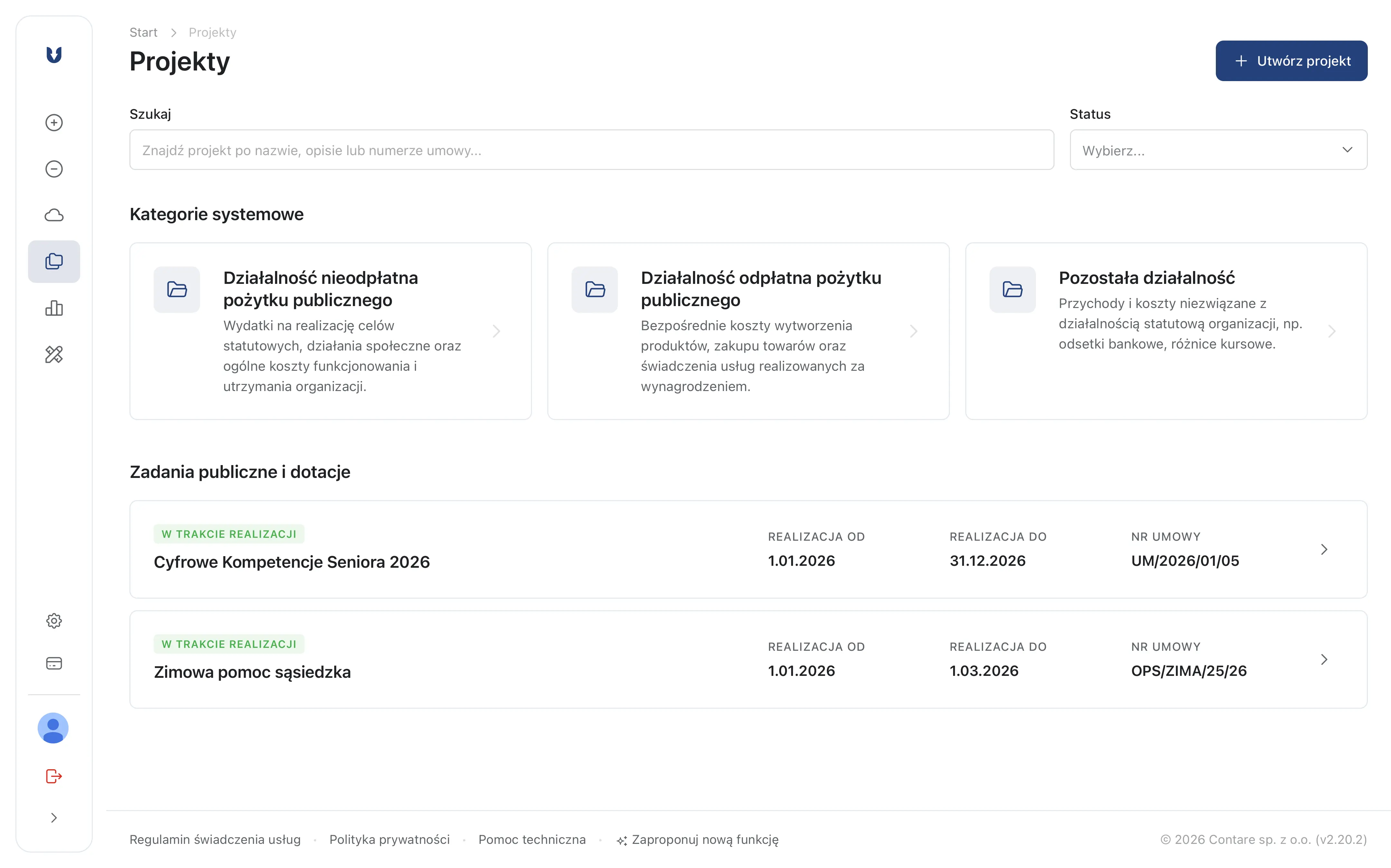Click the credit card billing icon
This screenshot has width=1391, height=868.
(54, 663)
